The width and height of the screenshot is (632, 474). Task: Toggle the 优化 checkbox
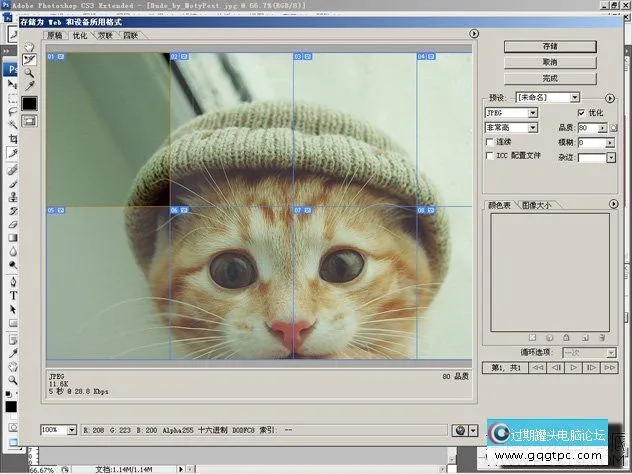(x=581, y=113)
